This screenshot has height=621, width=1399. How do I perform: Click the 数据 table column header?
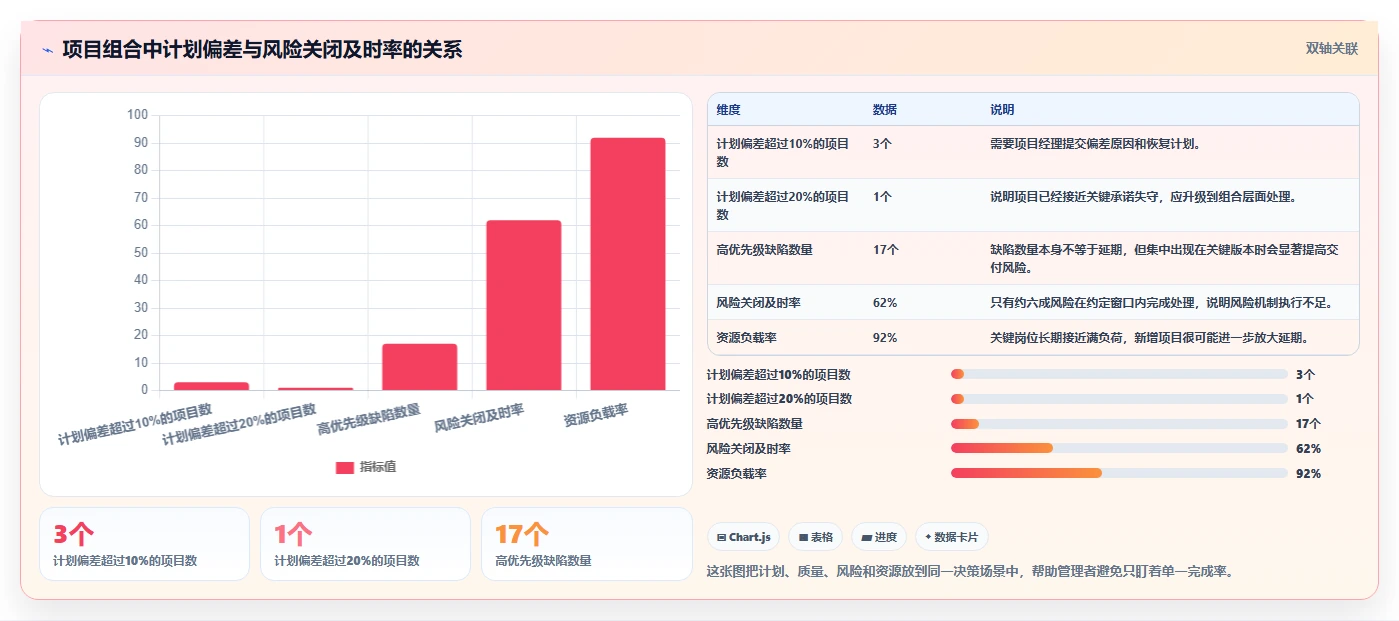tap(885, 110)
